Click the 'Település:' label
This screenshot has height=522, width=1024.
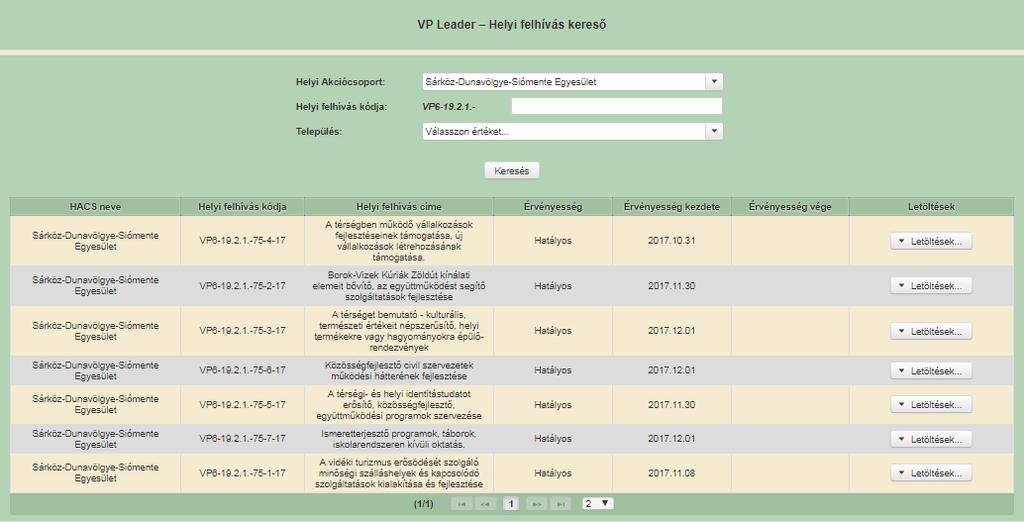coord(319,131)
